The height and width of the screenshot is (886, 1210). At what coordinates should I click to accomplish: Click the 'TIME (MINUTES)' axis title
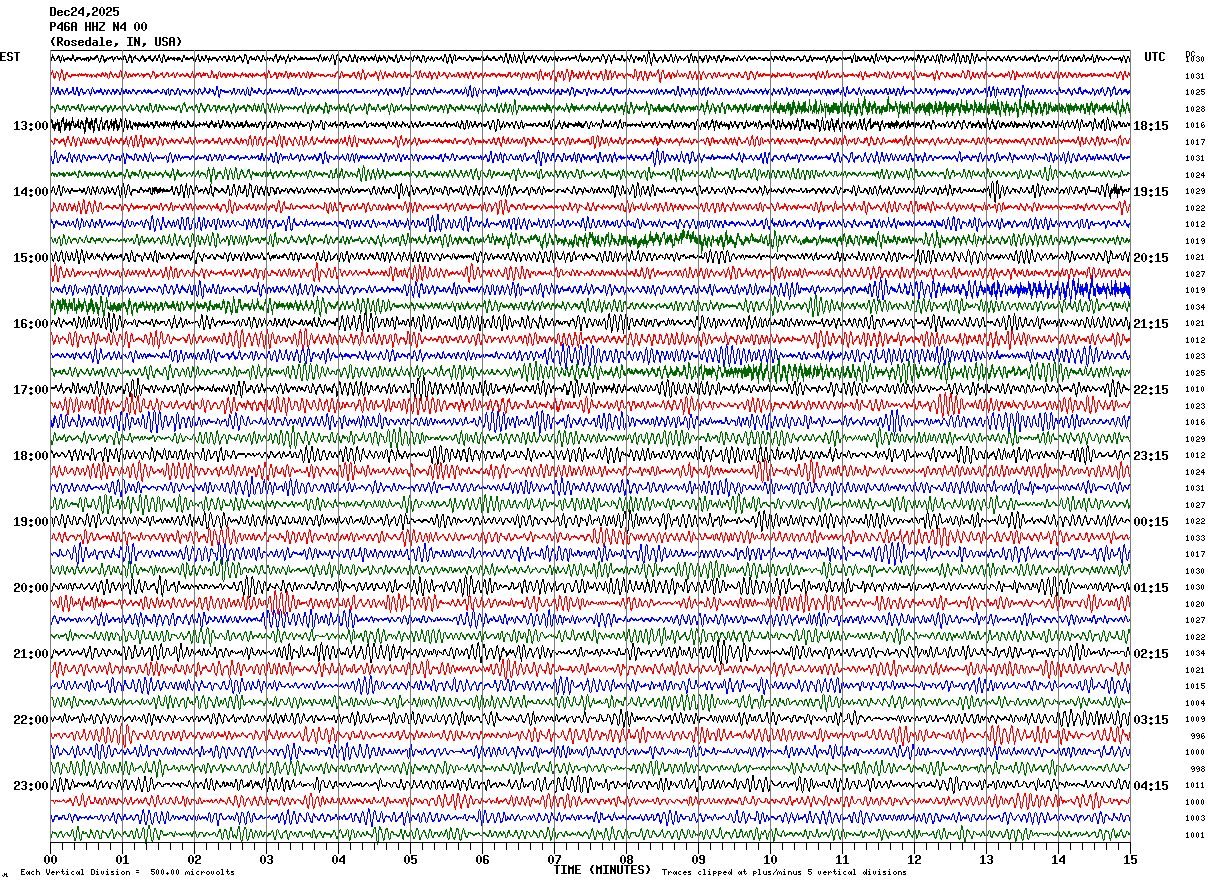pos(602,870)
